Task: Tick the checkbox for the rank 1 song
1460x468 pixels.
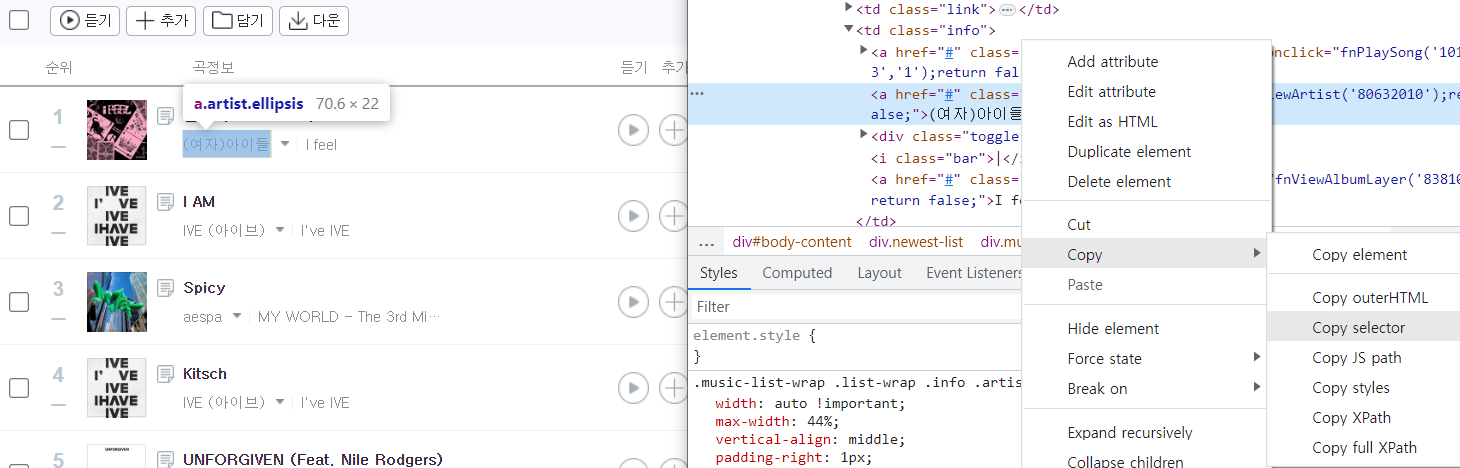Action: pos(19,130)
